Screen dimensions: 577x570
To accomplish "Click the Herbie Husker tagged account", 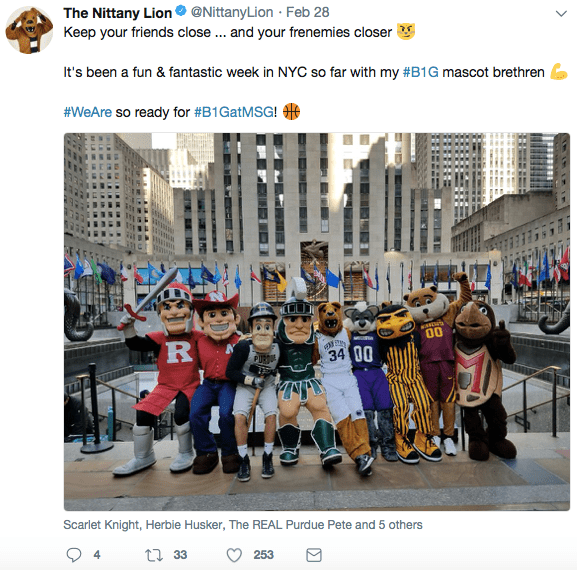I will coord(185,525).
